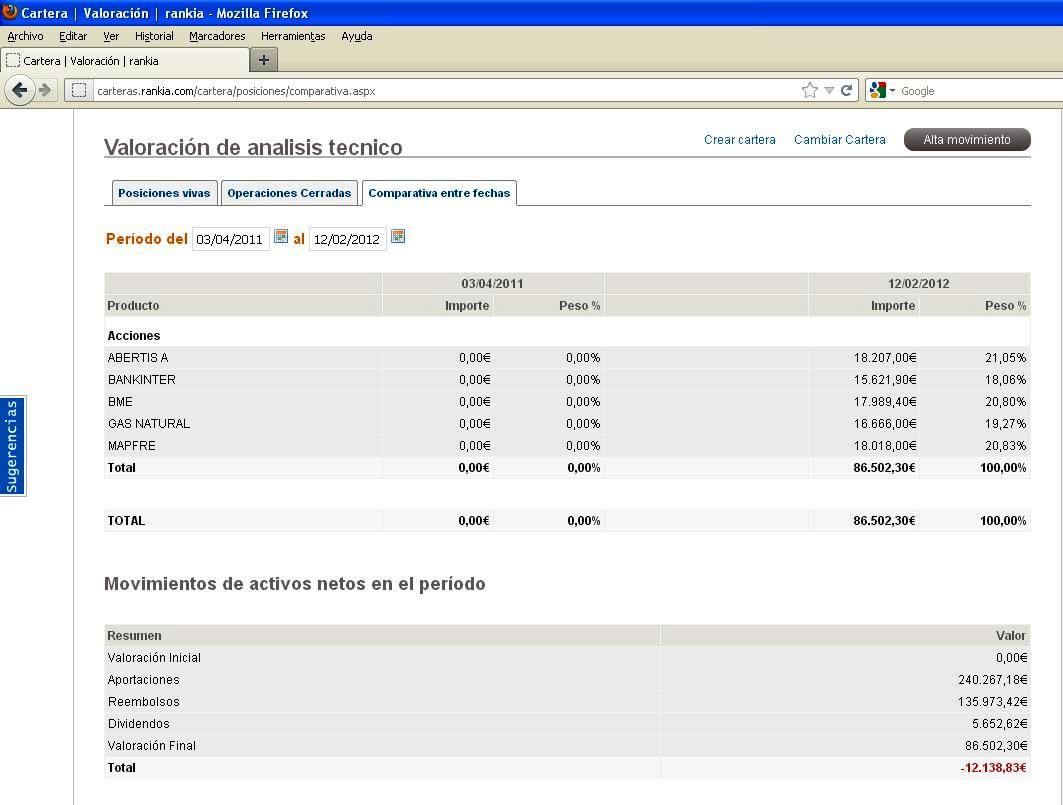Bookmark page with the star icon

[809, 90]
